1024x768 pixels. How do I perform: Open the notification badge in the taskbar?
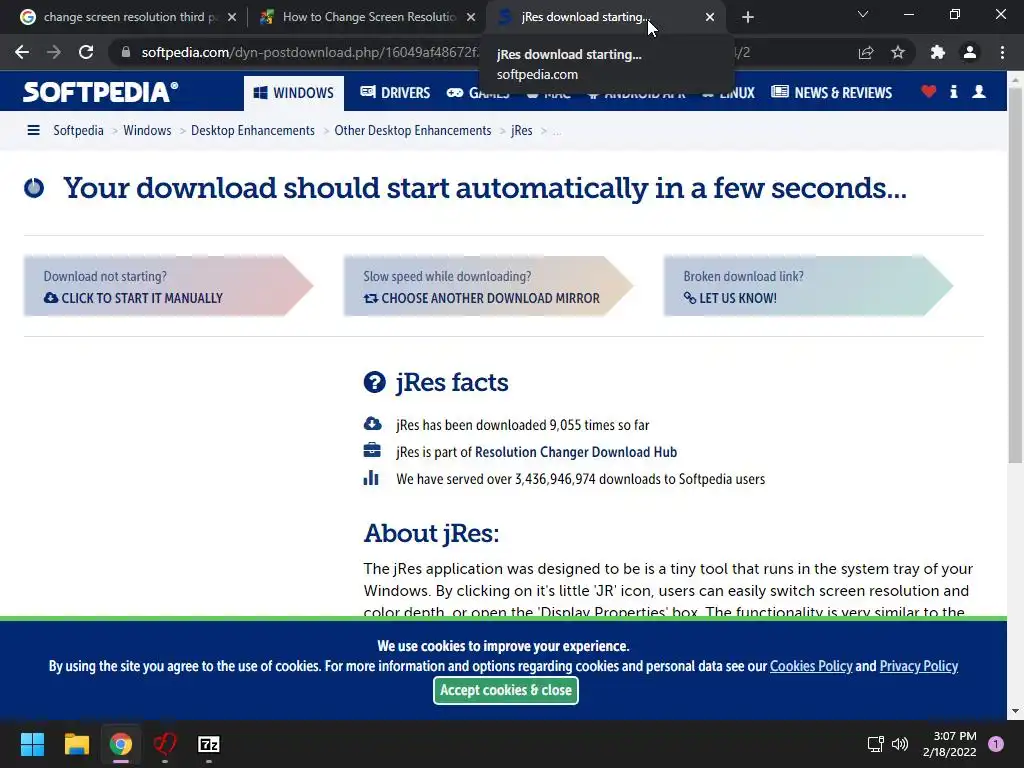pyautogui.click(x=995, y=744)
